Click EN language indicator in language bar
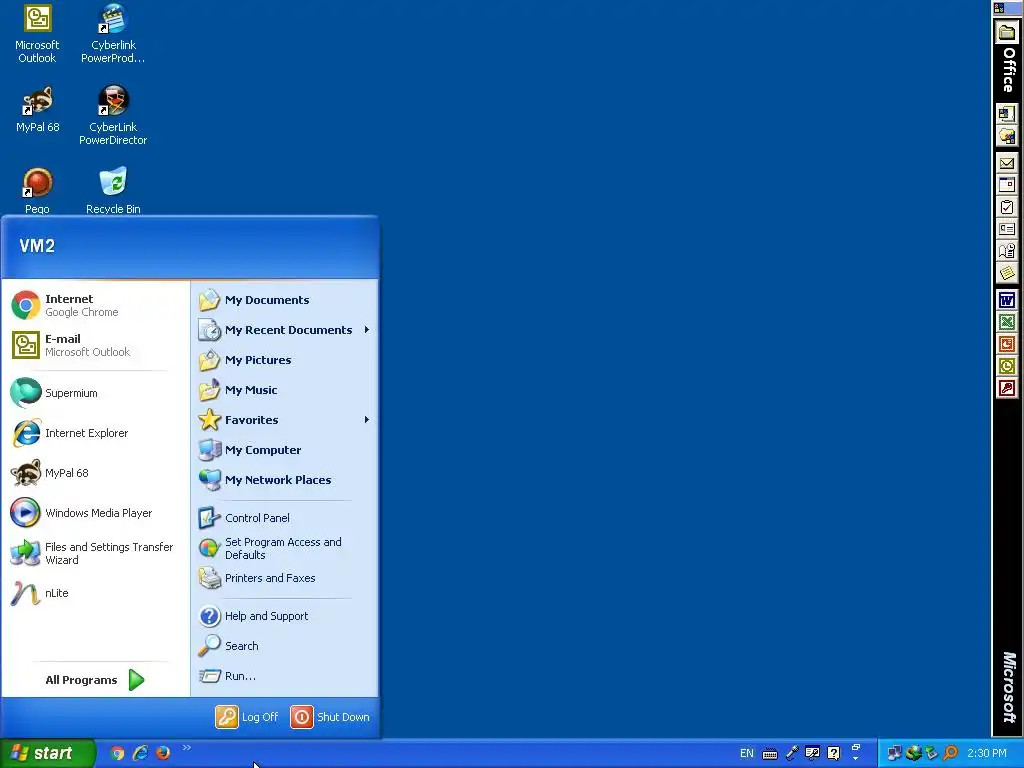 [x=746, y=754]
